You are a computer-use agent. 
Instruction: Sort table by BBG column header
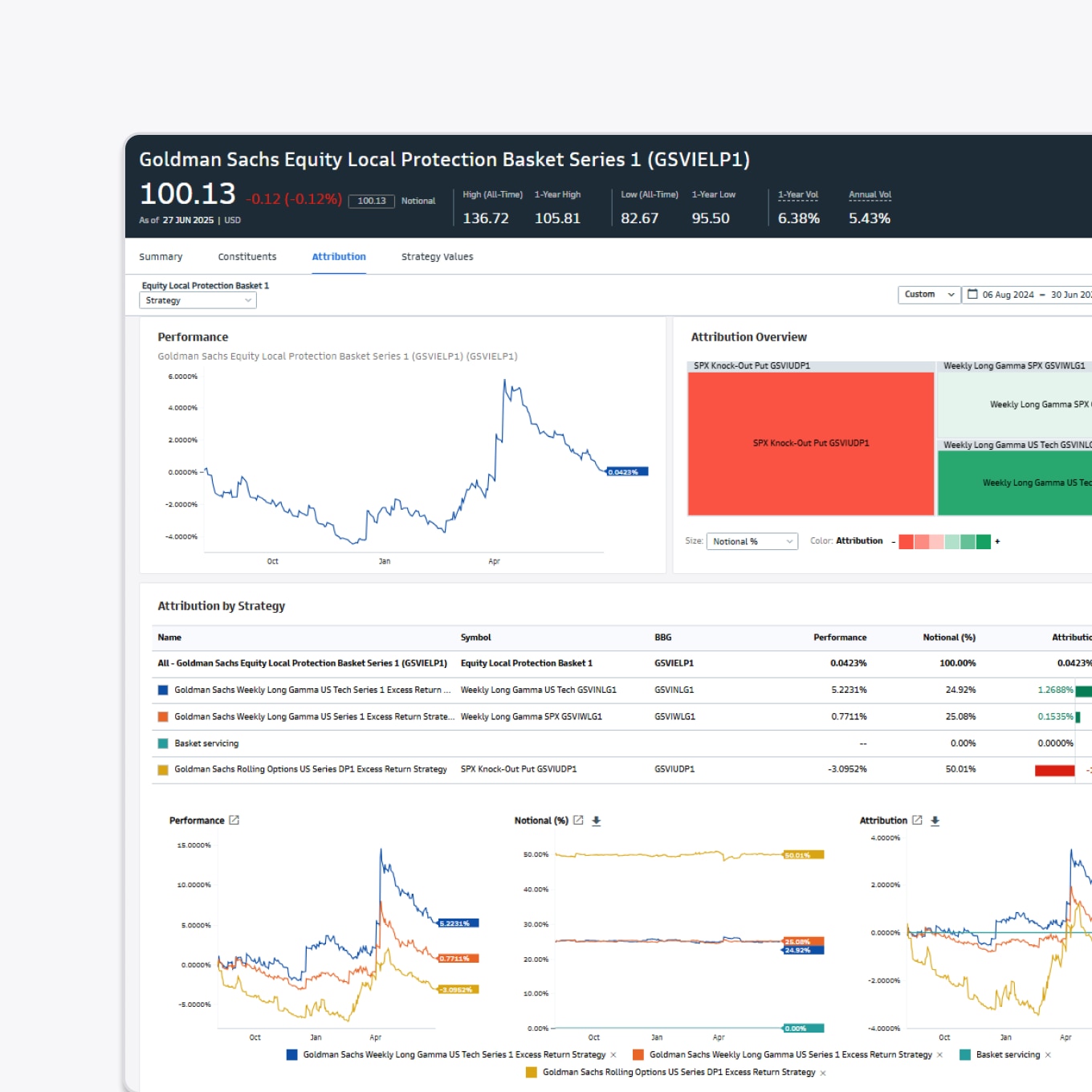662,638
